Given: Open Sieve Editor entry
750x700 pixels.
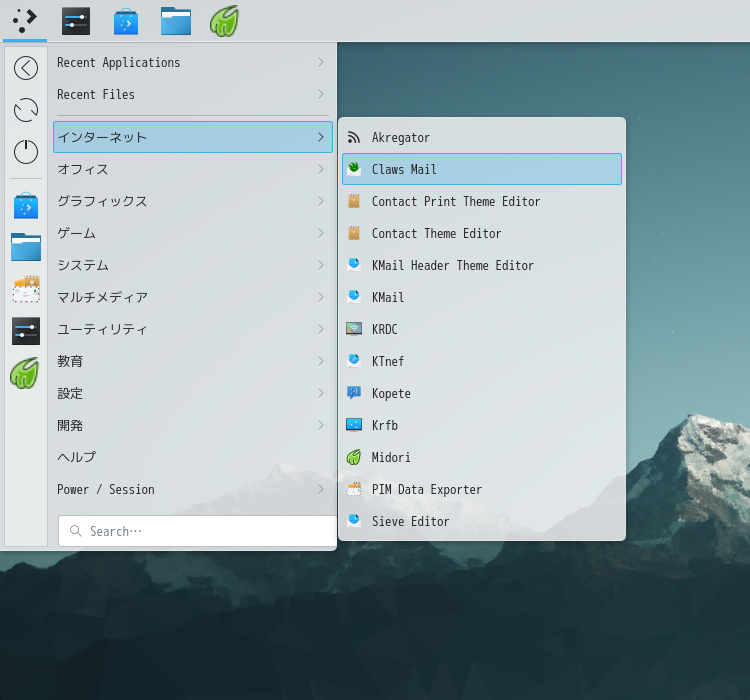Looking at the screenshot, I should coord(482,521).
